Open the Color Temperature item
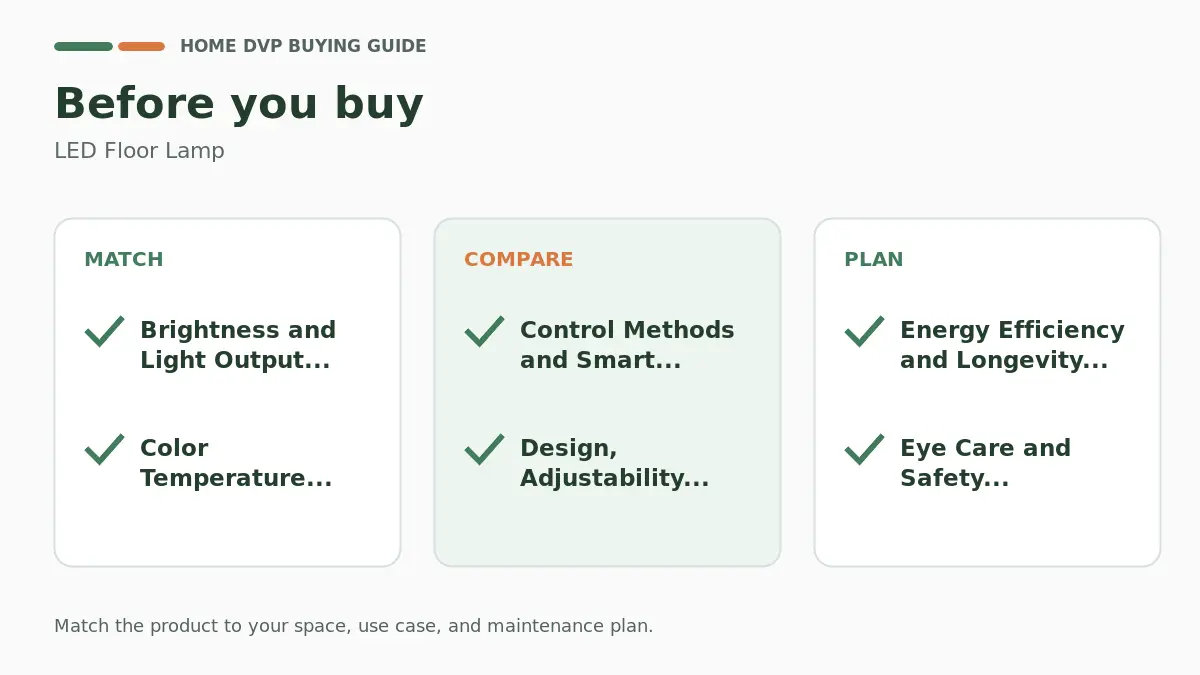Viewport: 1200px width, 675px height. (236, 463)
